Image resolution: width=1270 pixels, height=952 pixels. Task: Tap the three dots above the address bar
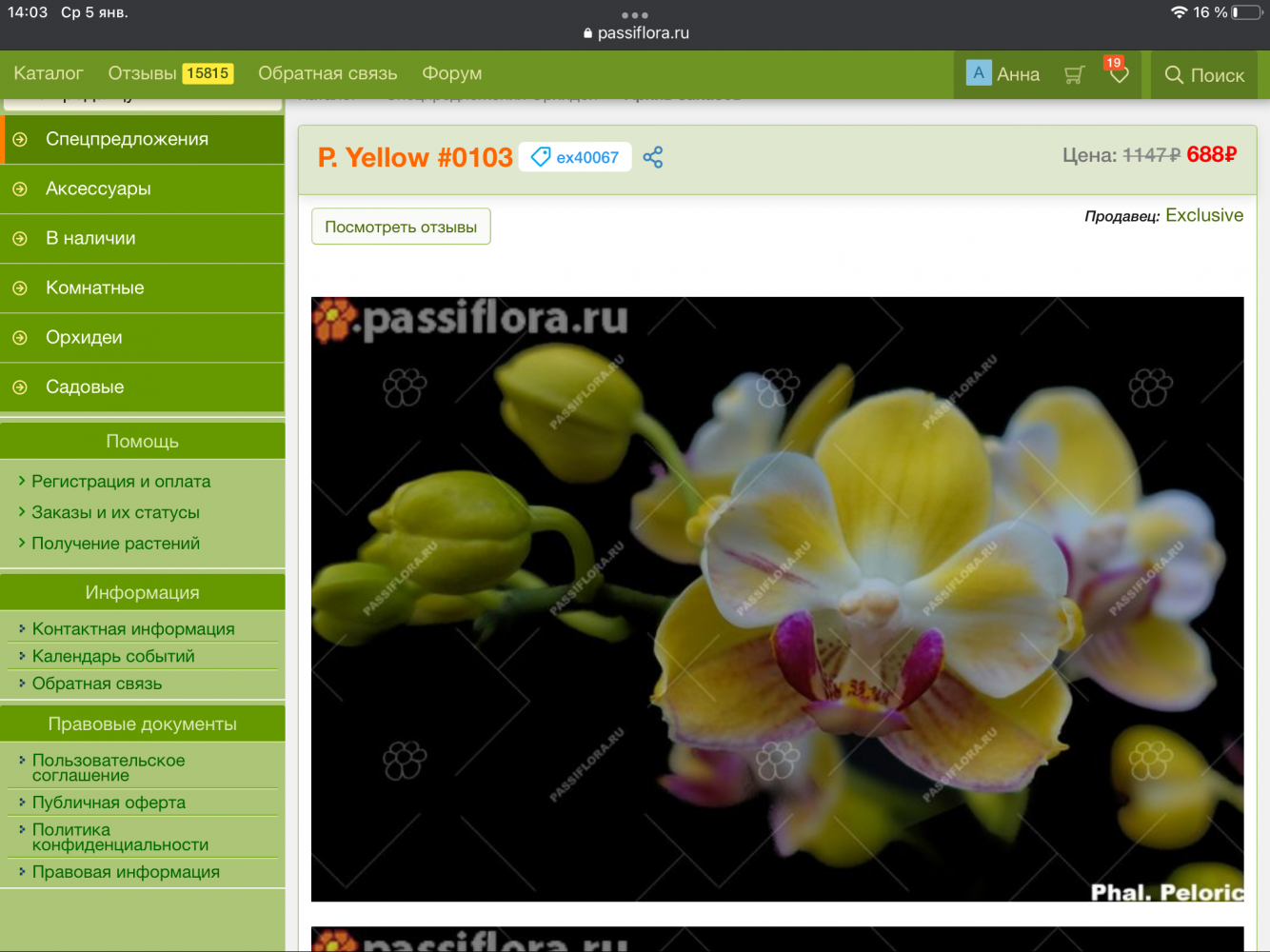pos(634,15)
